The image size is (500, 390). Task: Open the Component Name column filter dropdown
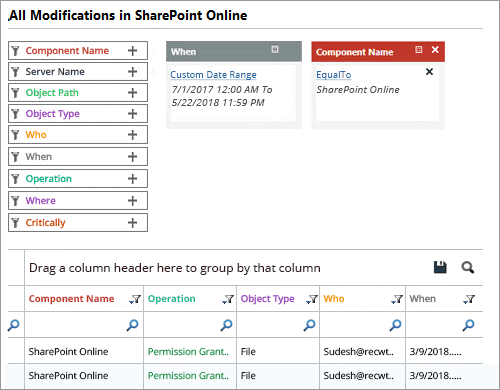[x=135, y=299]
